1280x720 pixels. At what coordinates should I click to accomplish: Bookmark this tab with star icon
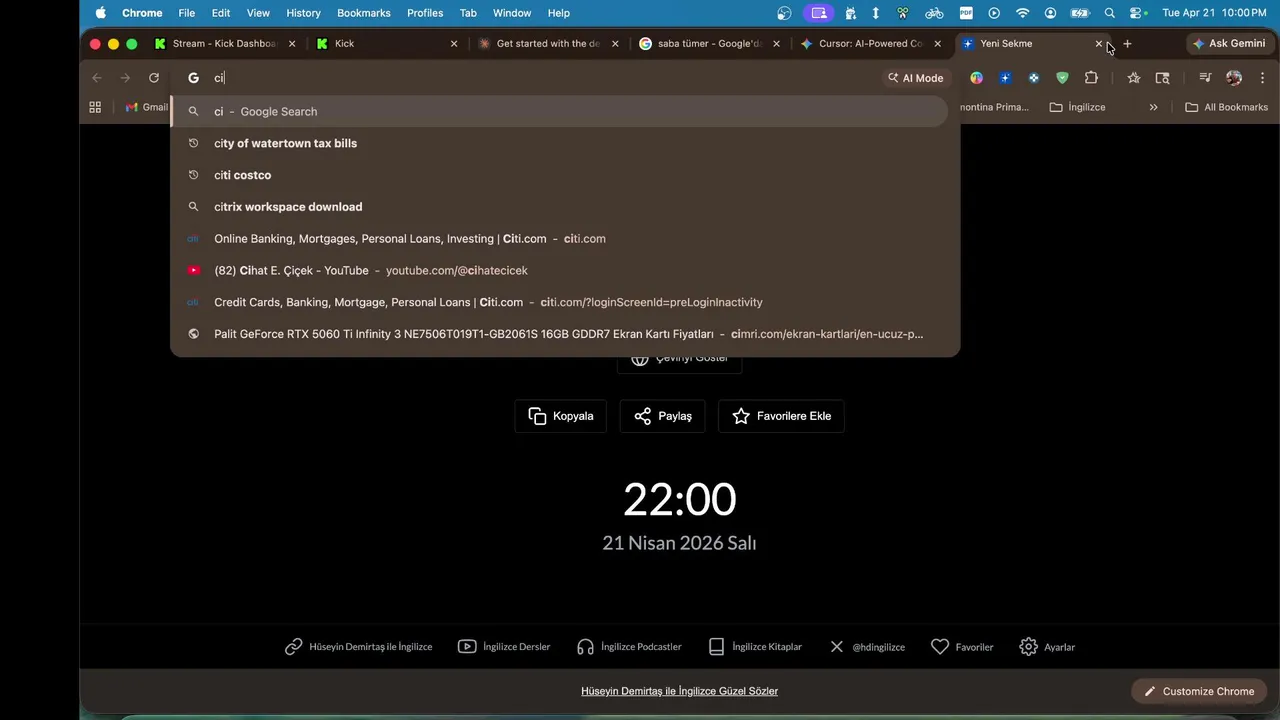point(1133,78)
